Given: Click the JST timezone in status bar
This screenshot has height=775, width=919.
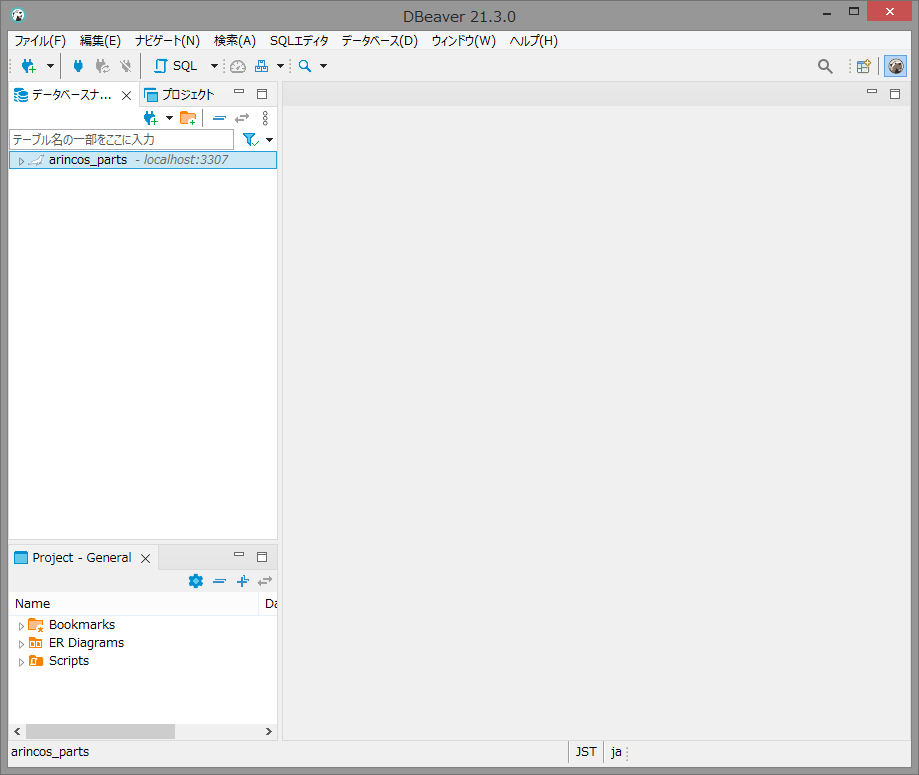Looking at the screenshot, I should tap(586, 752).
